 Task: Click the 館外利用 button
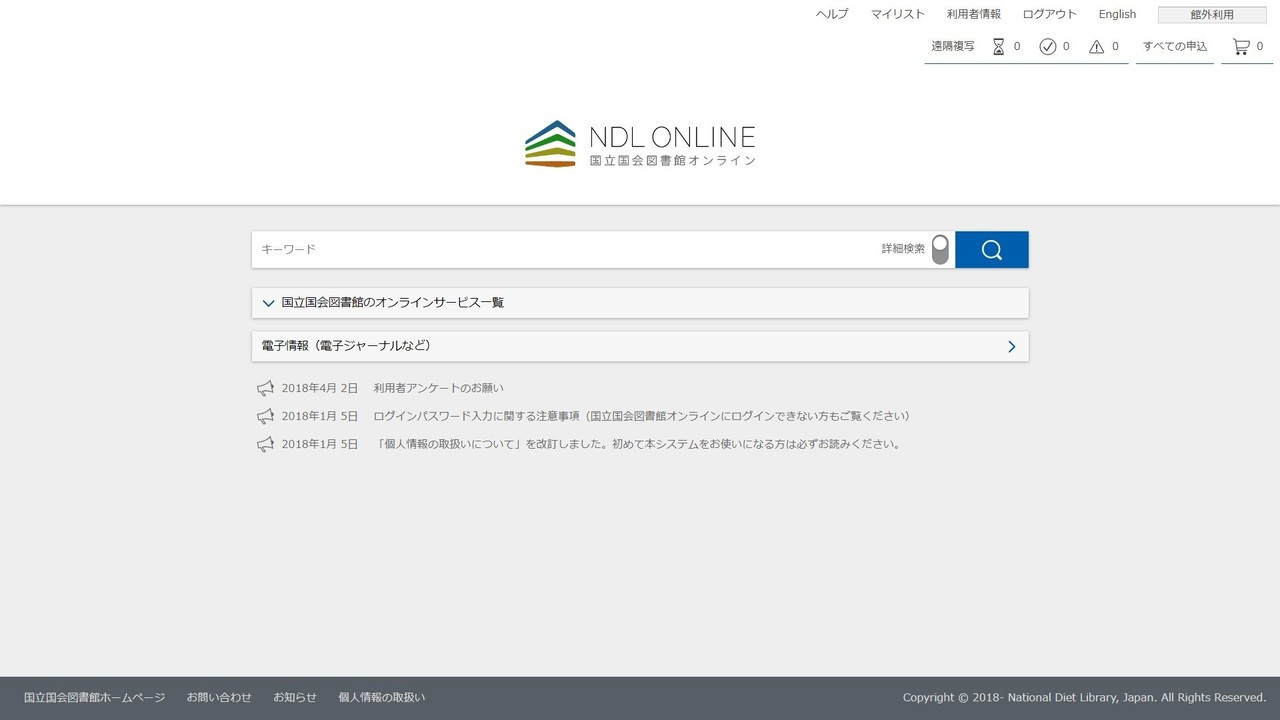coord(1212,15)
